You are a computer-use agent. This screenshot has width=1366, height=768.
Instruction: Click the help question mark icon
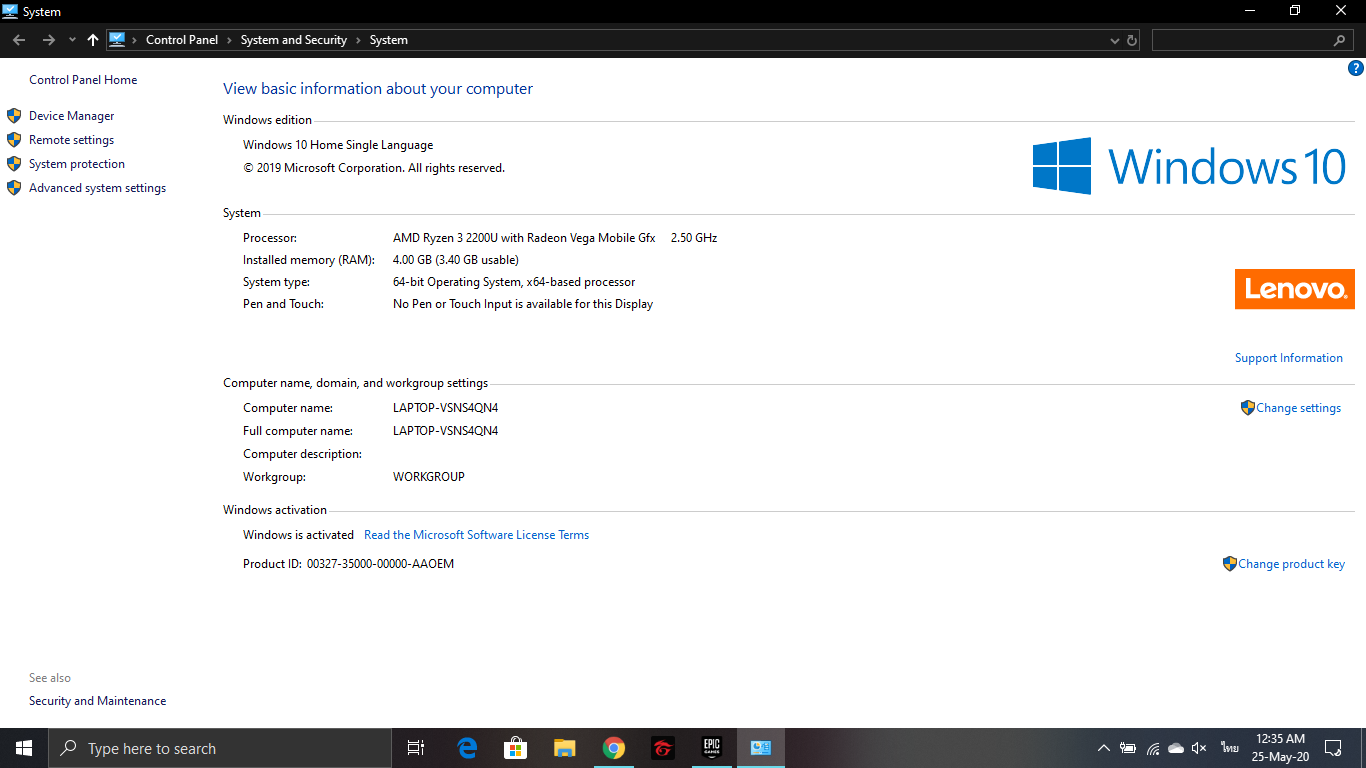coord(1356,69)
